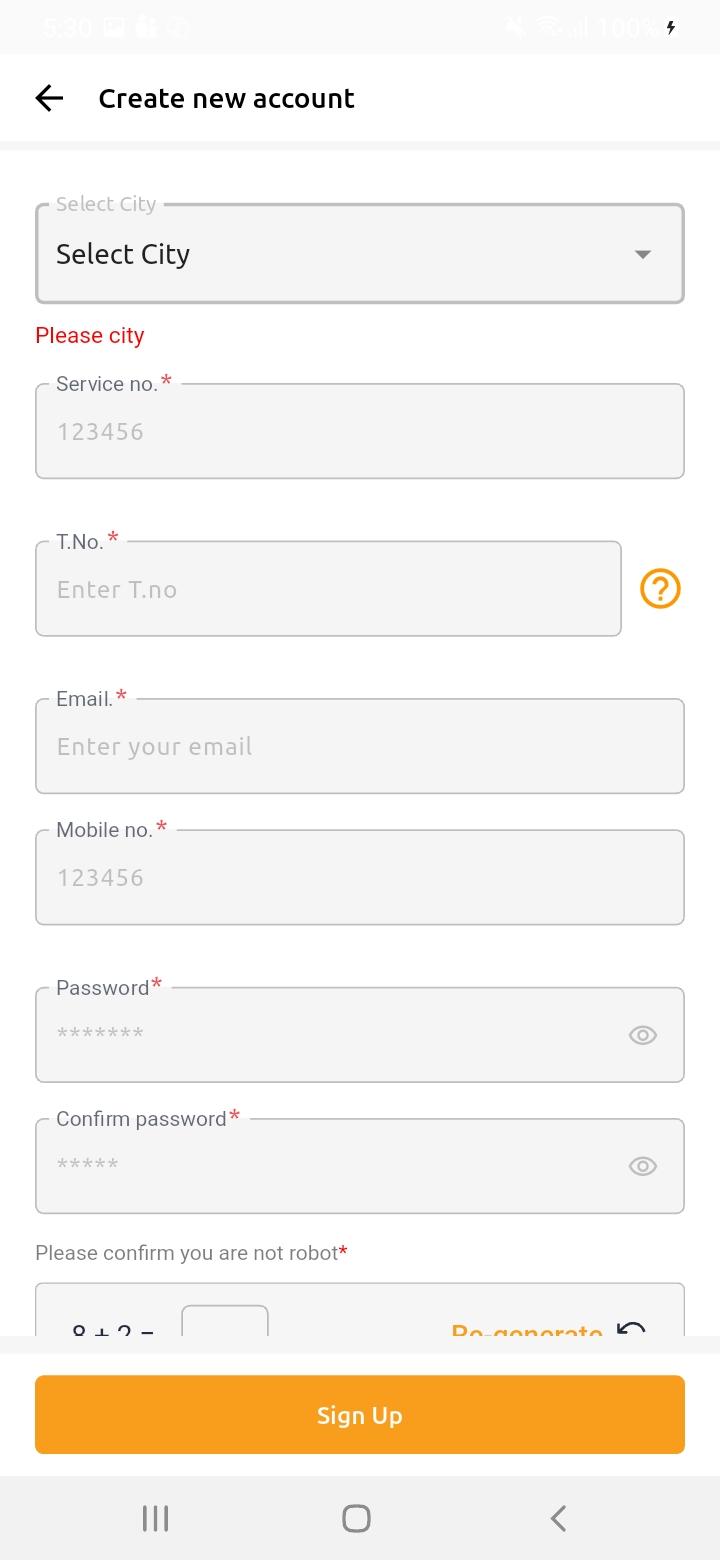Screen dimensions: 720x1560
Task: Tap the captcha refresh arrow icon
Action: tap(632, 1327)
